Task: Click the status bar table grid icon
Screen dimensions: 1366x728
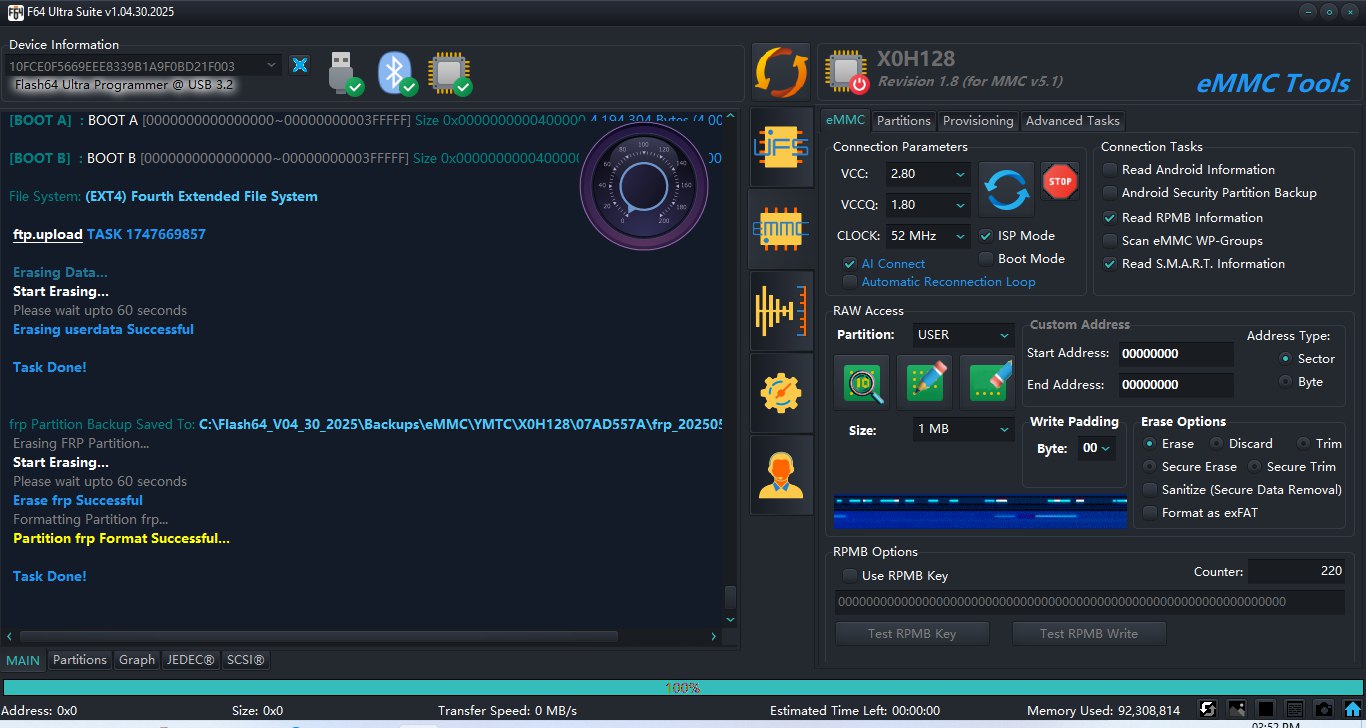Action: (1294, 709)
